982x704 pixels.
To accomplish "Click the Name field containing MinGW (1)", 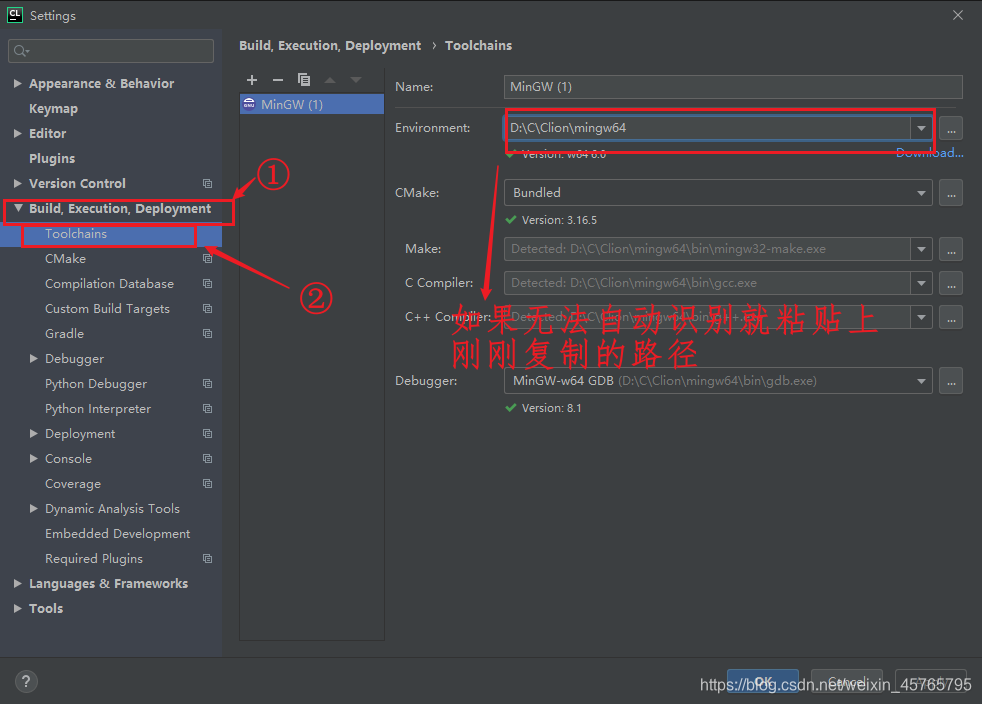I will click(x=733, y=87).
